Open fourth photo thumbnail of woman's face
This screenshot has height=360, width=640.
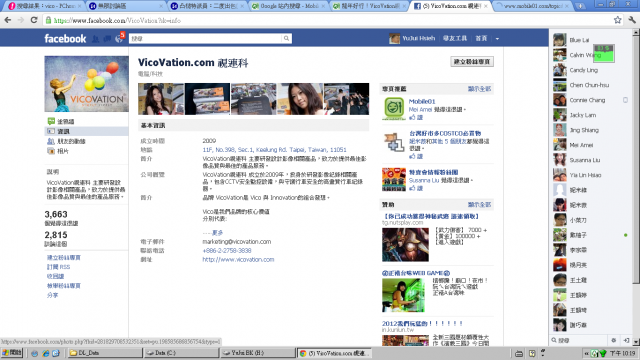[x=300, y=99]
